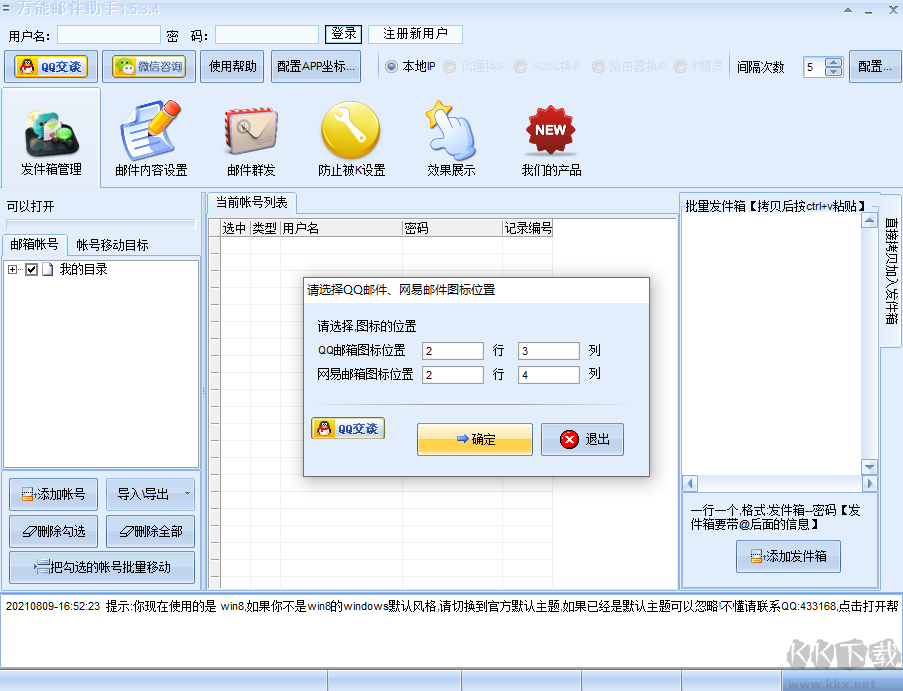The image size is (903, 691).
Task: Select the 本地IP radio button
Action: (x=390, y=67)
